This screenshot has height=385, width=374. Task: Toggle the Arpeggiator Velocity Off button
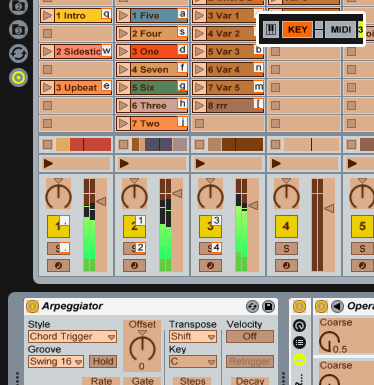(250, 337)
